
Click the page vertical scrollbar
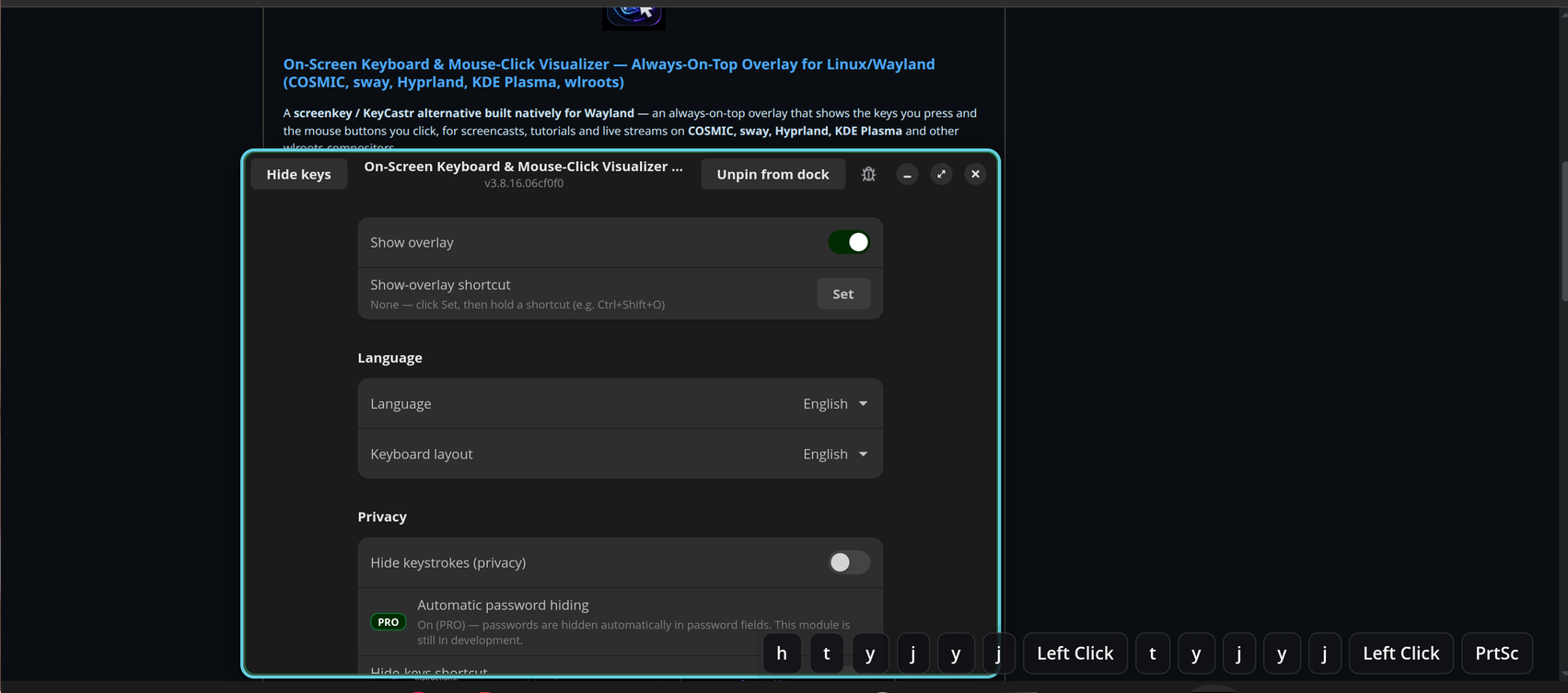point(1562,230)
